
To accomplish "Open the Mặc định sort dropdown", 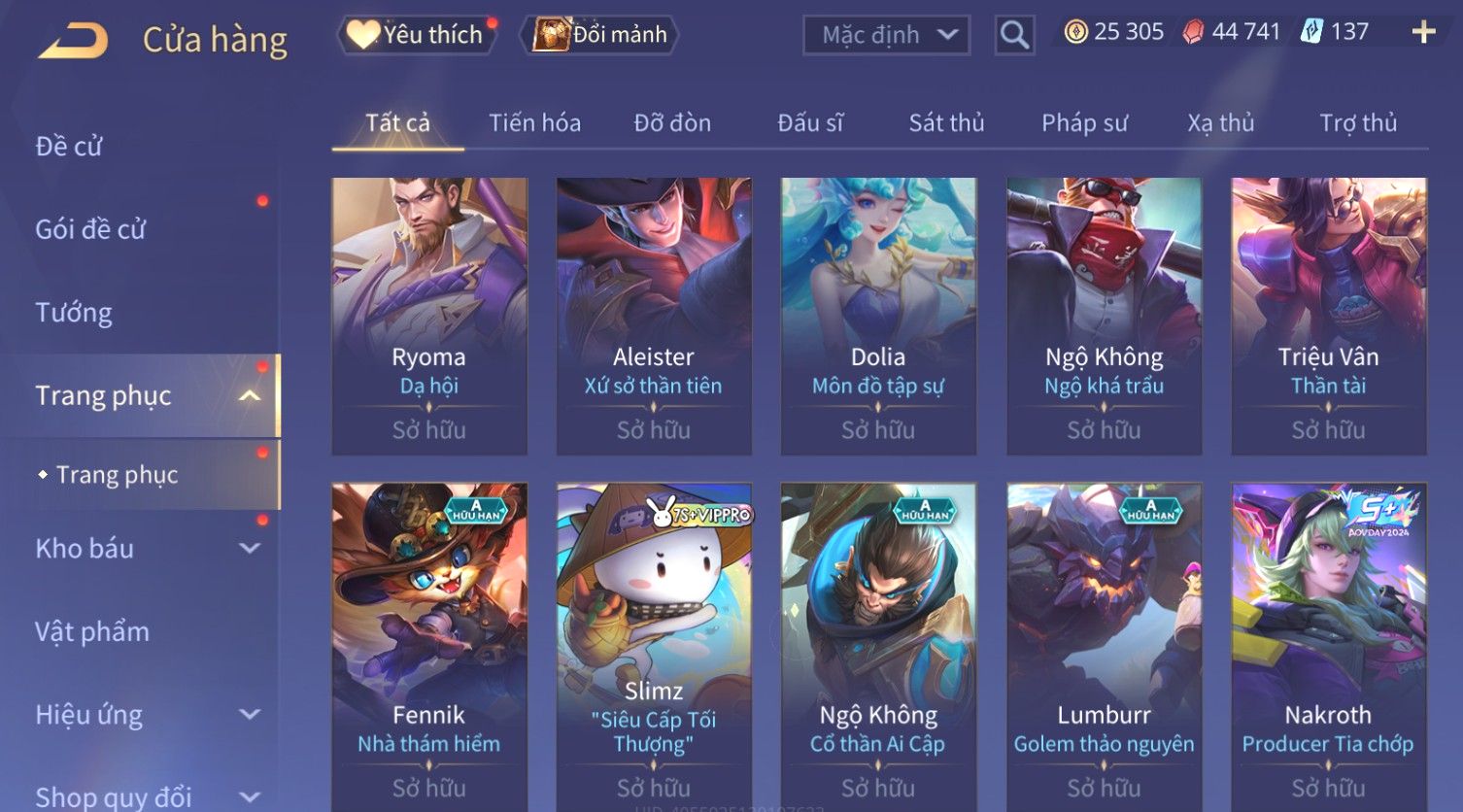I will [886, 35].
